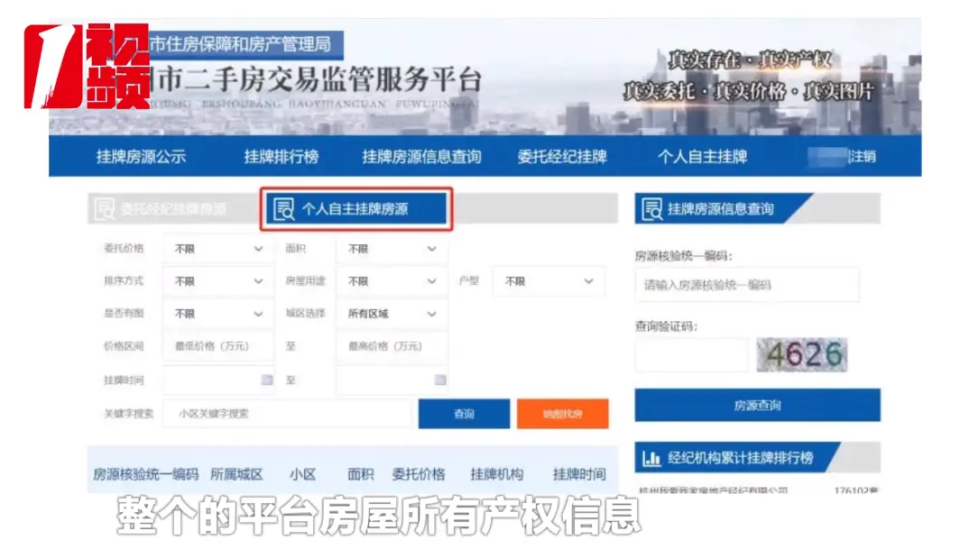Expand the 排序方式 dropdown
The image size is (960, 549).
coord(219,282)
